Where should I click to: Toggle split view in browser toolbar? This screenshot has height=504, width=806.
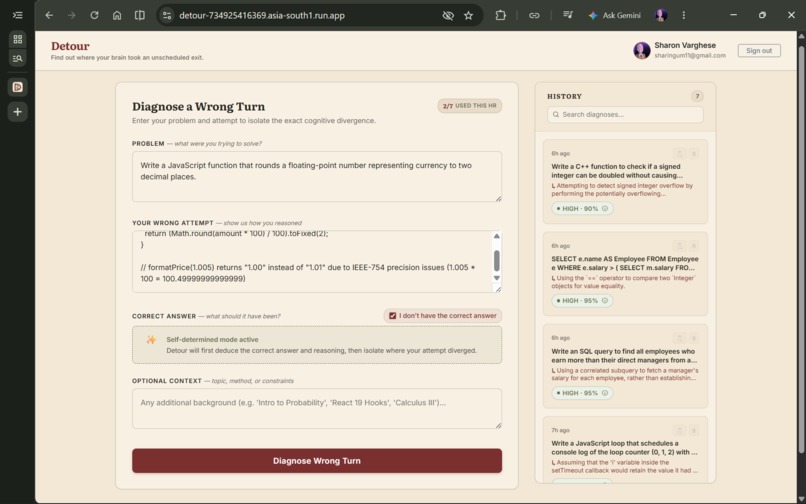139,15
